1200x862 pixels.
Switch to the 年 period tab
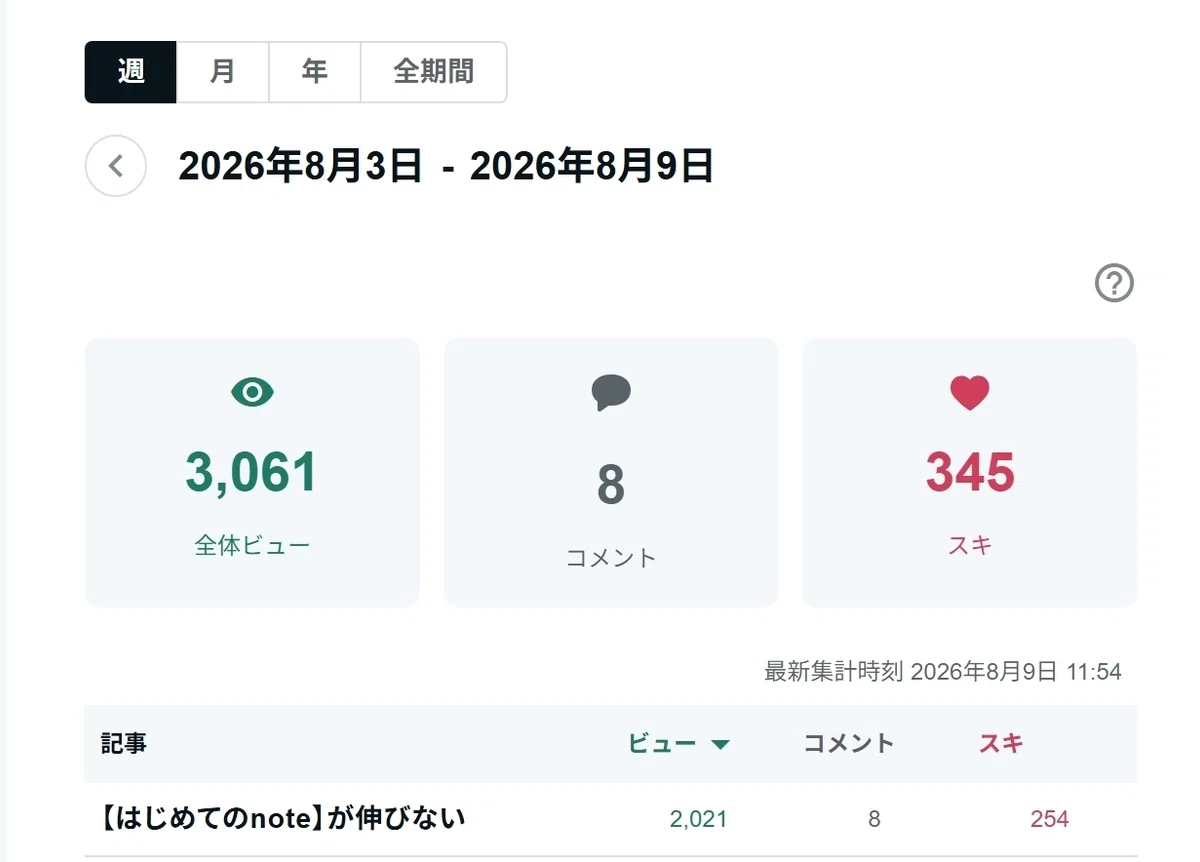(x=315, y=72)
